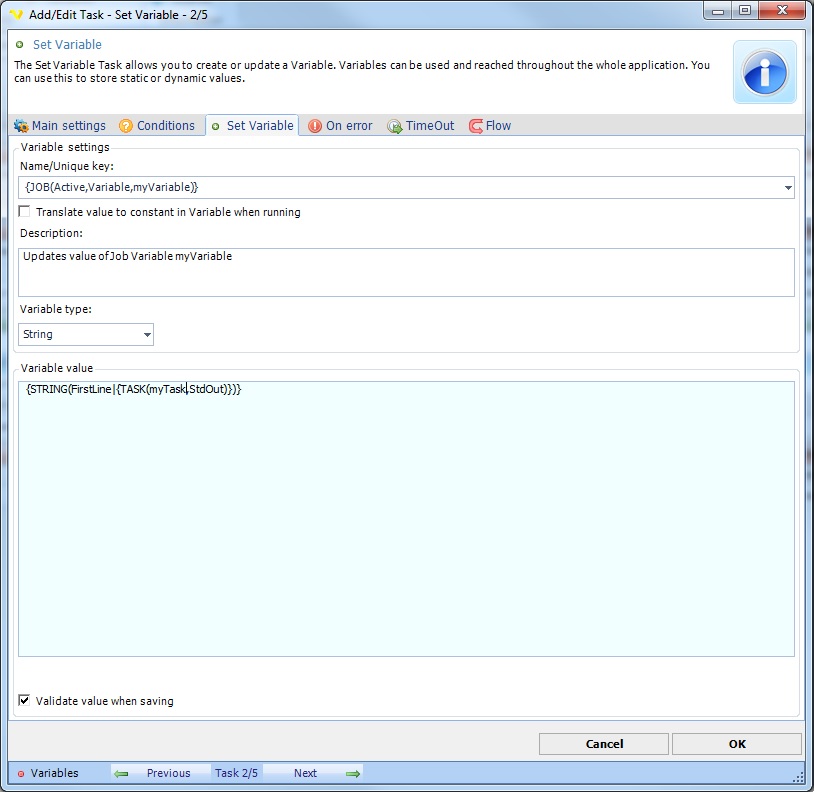
Task: Open the On error tab
Action: tap(348, 126)
